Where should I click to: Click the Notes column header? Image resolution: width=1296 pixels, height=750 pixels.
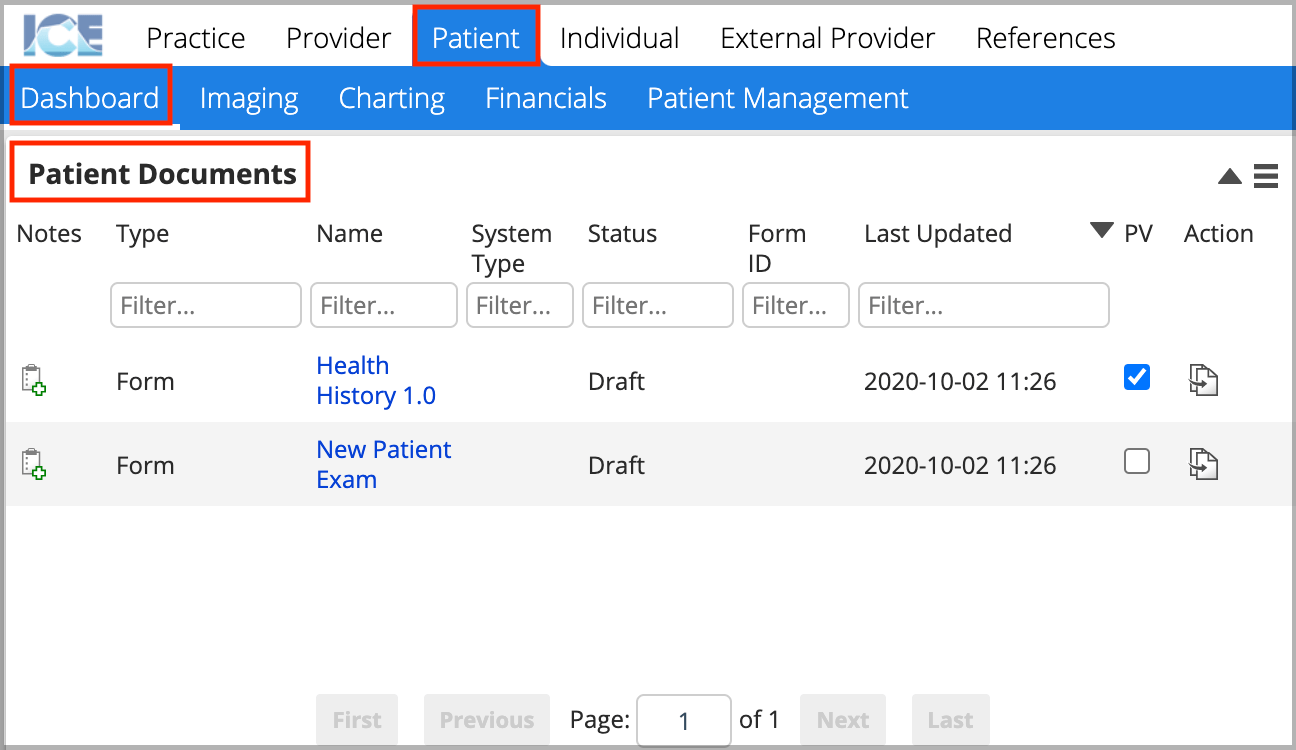[x=49, y=234]
